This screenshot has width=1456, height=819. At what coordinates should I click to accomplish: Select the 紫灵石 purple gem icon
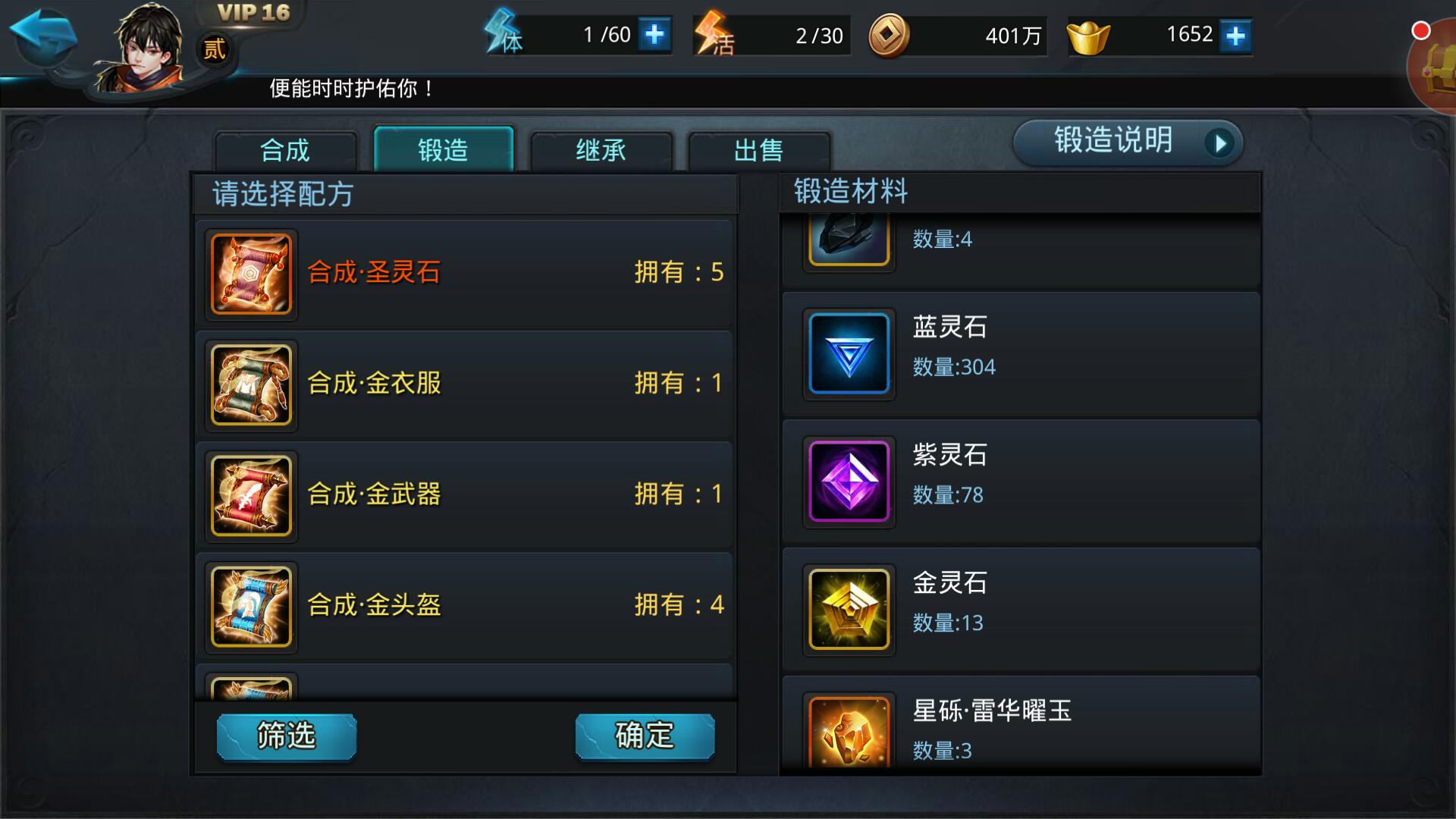tap(849, 482)
